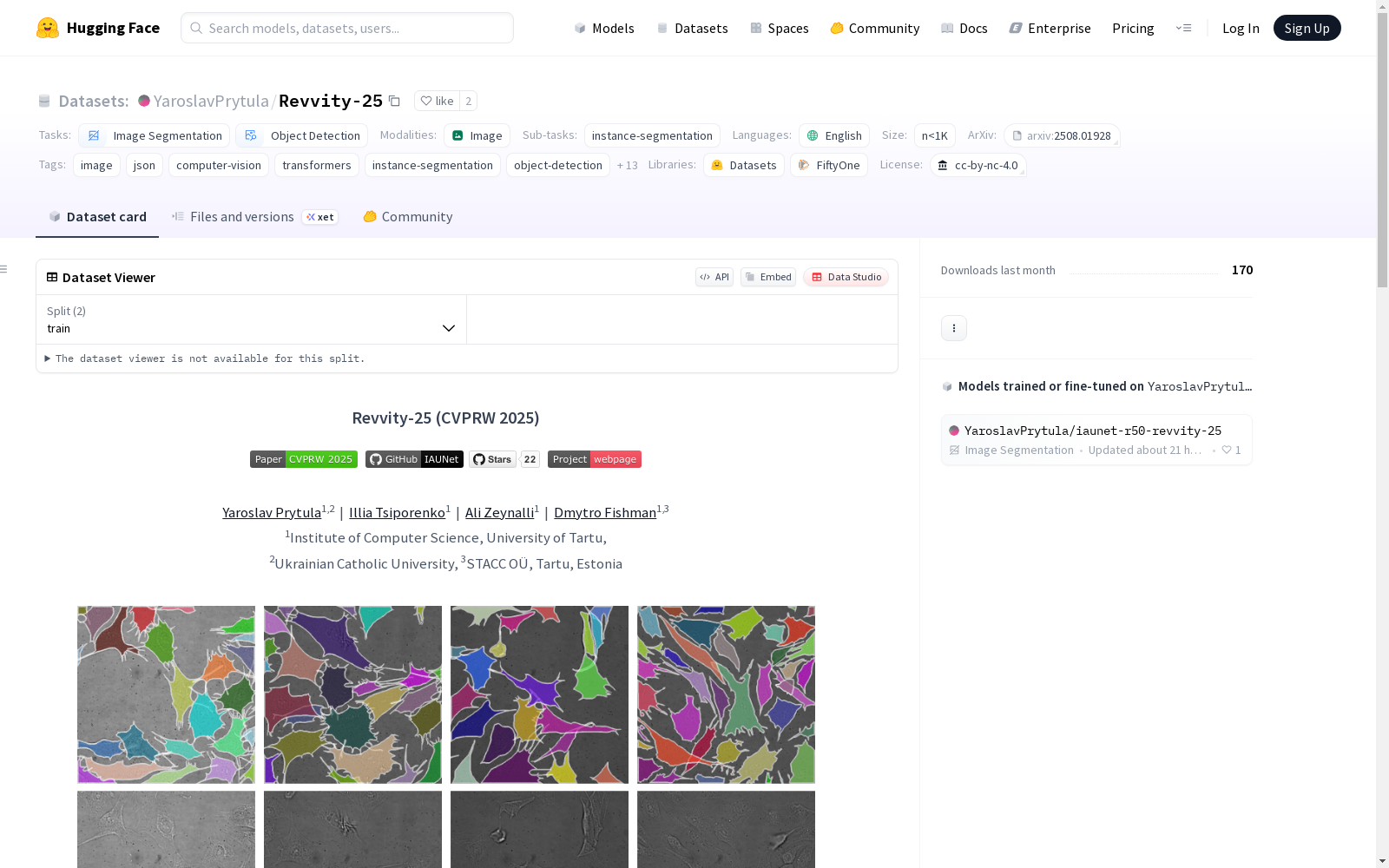Image resolution: width=1389 pixels, height=868 pixels.
Task: Open the Dmytro Fishman author link
Action: coord(605,512)
